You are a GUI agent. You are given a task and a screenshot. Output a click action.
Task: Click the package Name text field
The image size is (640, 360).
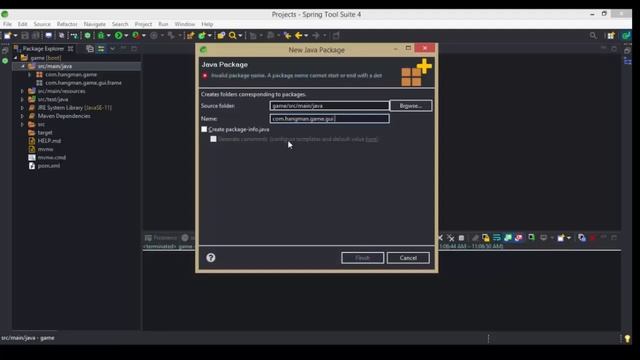point(329,119)
